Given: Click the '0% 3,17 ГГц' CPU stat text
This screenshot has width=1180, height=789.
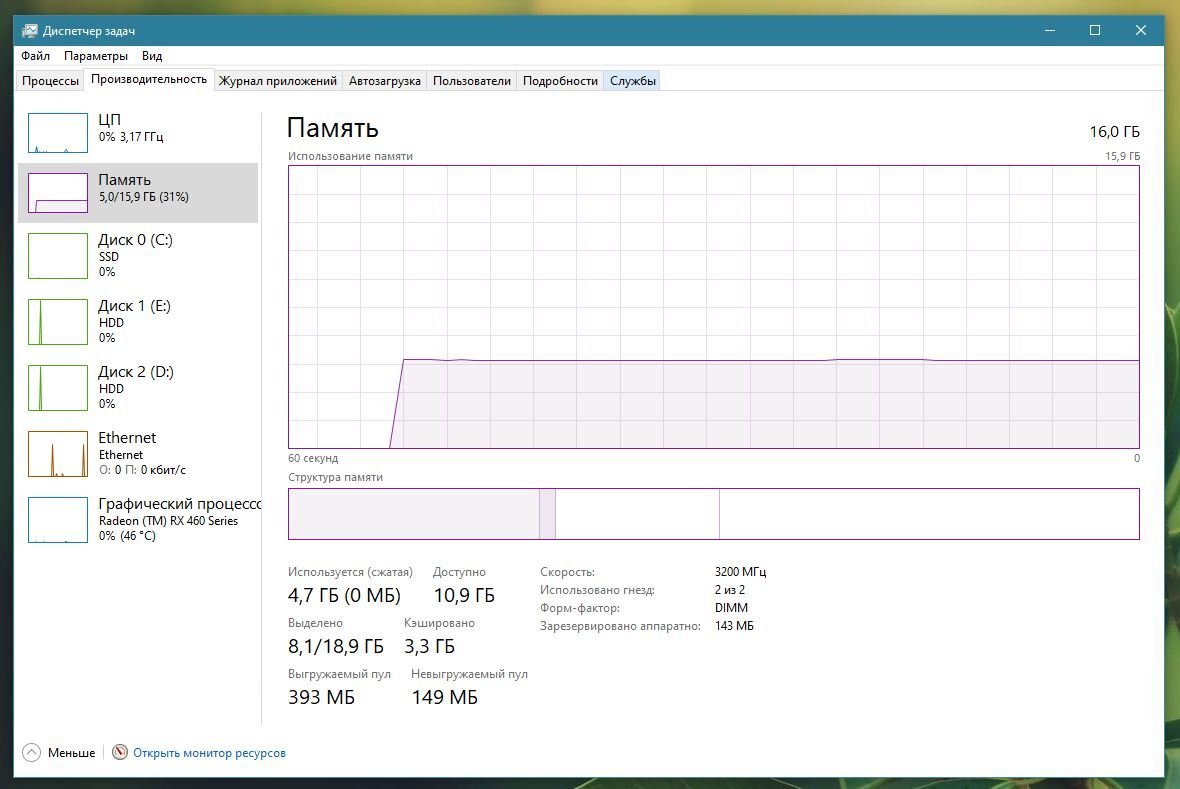Looking at the screenshot, I should coord(131,137).
